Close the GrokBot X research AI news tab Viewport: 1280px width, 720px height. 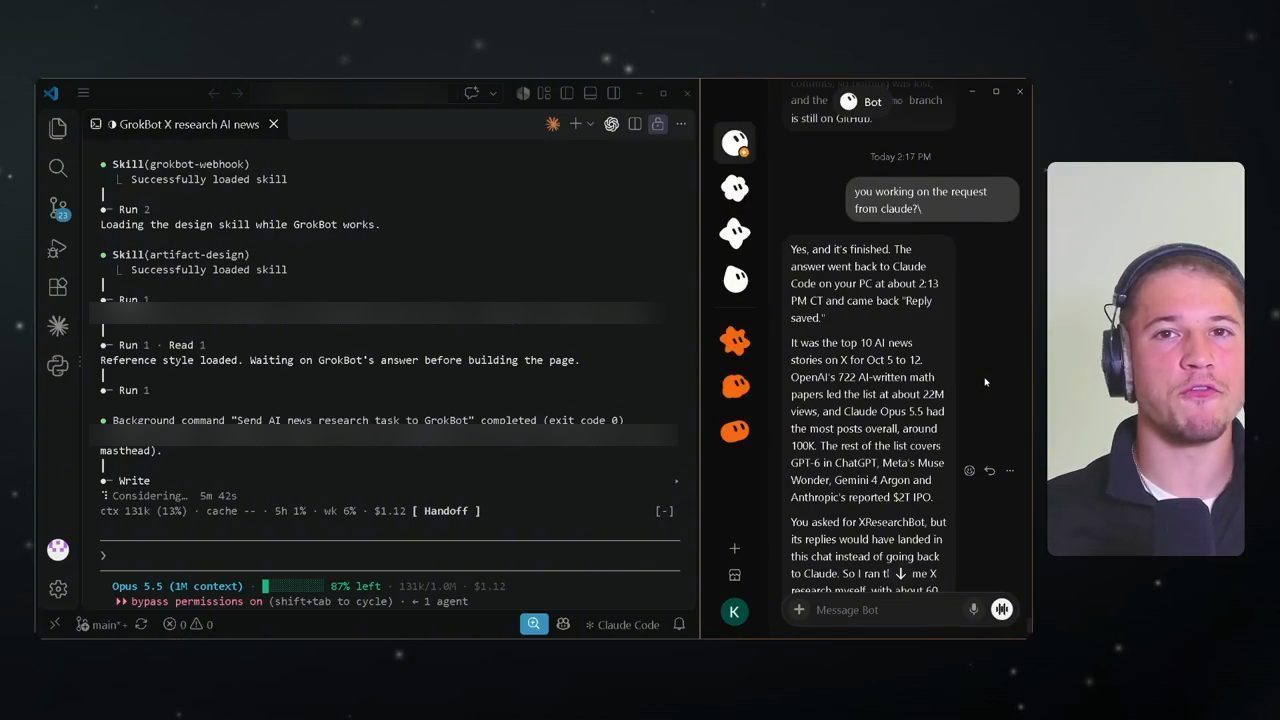(273, 124)
